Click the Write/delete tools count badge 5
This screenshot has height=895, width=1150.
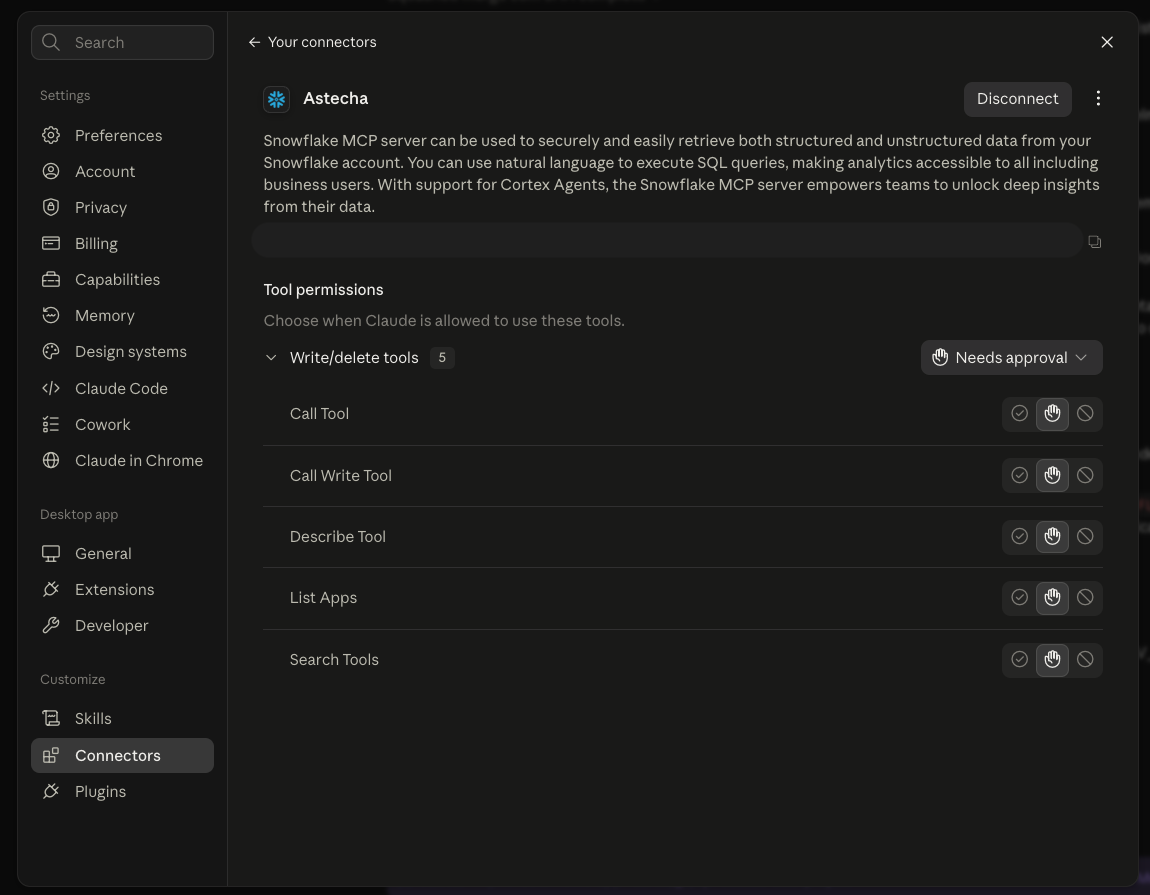click(x=442, y=357)
